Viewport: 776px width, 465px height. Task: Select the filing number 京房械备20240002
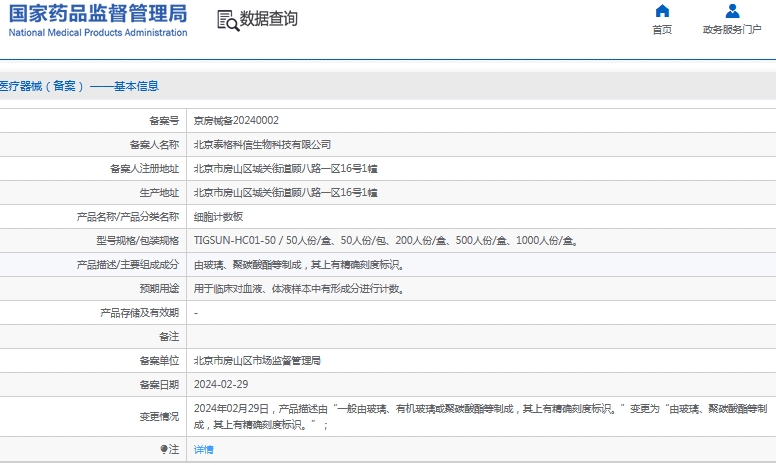236,121
